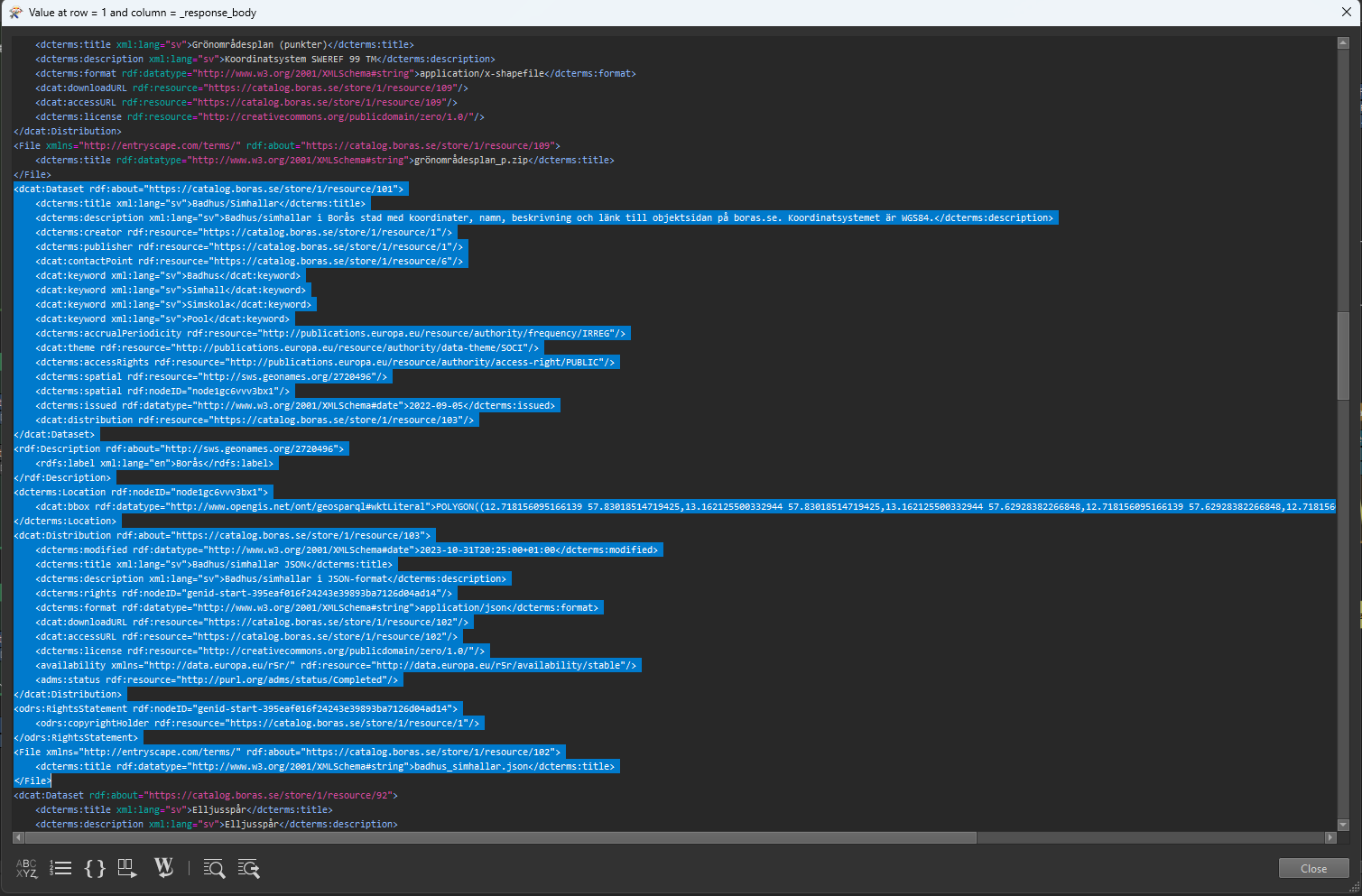Click the dcat:Dataset resource/92 line
Image resolution: width=1362 pixels, height=896 pixels.
tap(206, 796)
